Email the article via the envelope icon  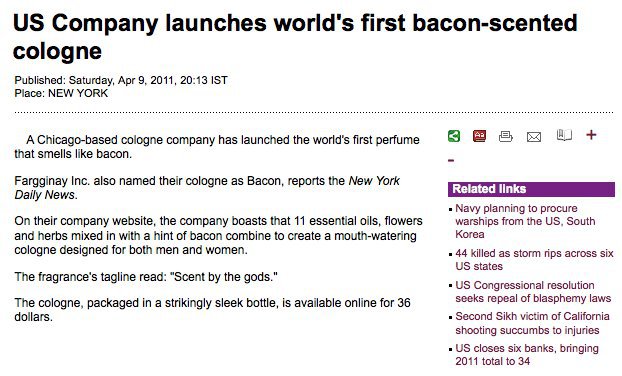pos(534,137)
